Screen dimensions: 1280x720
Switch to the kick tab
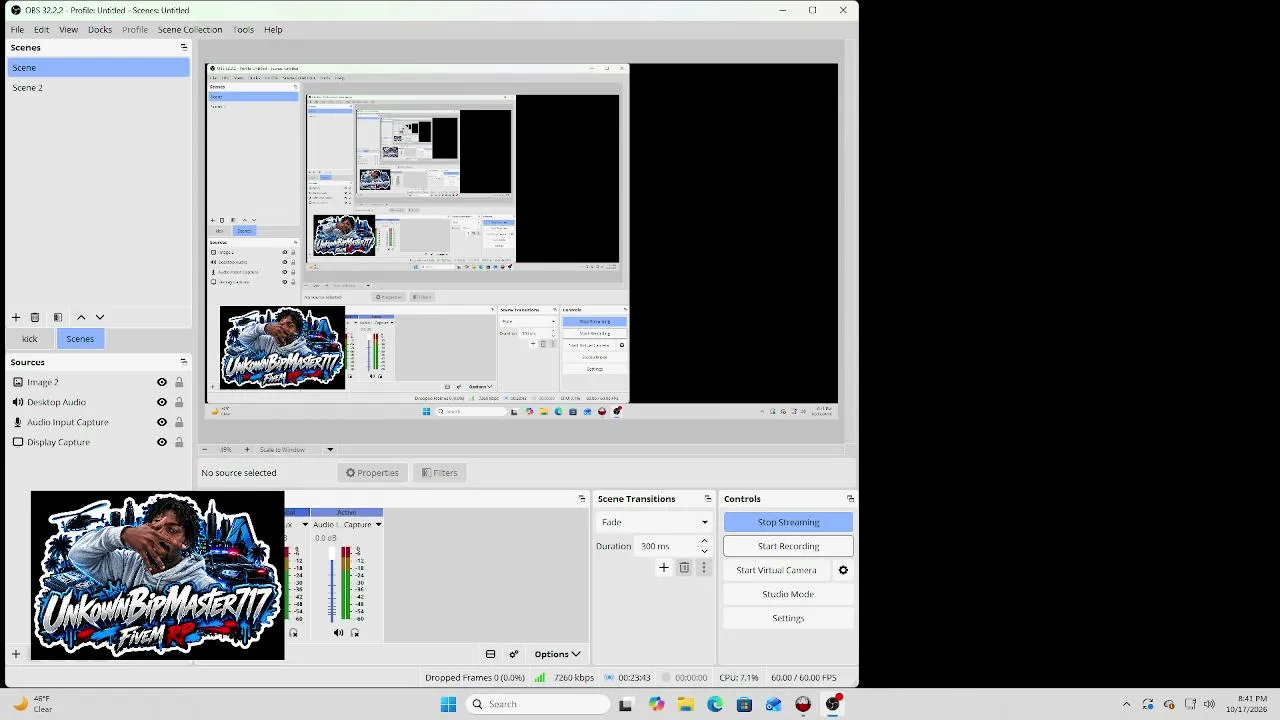pyautogui.click(x=30, y=339)
